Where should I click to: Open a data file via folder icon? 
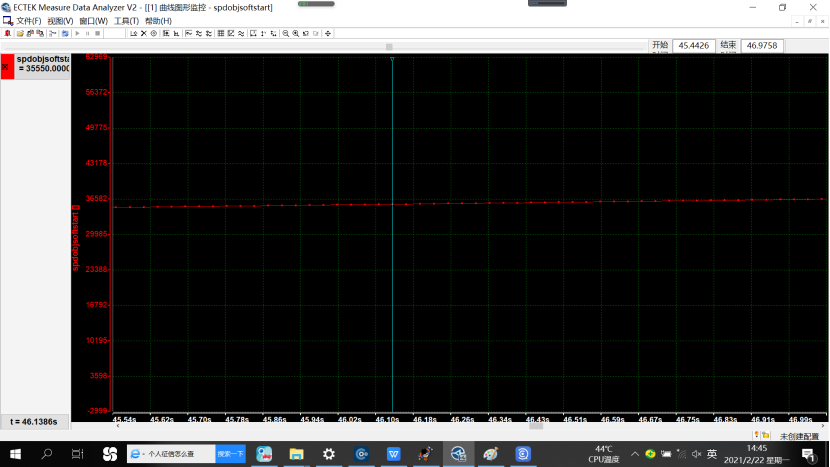pos(20,33)
